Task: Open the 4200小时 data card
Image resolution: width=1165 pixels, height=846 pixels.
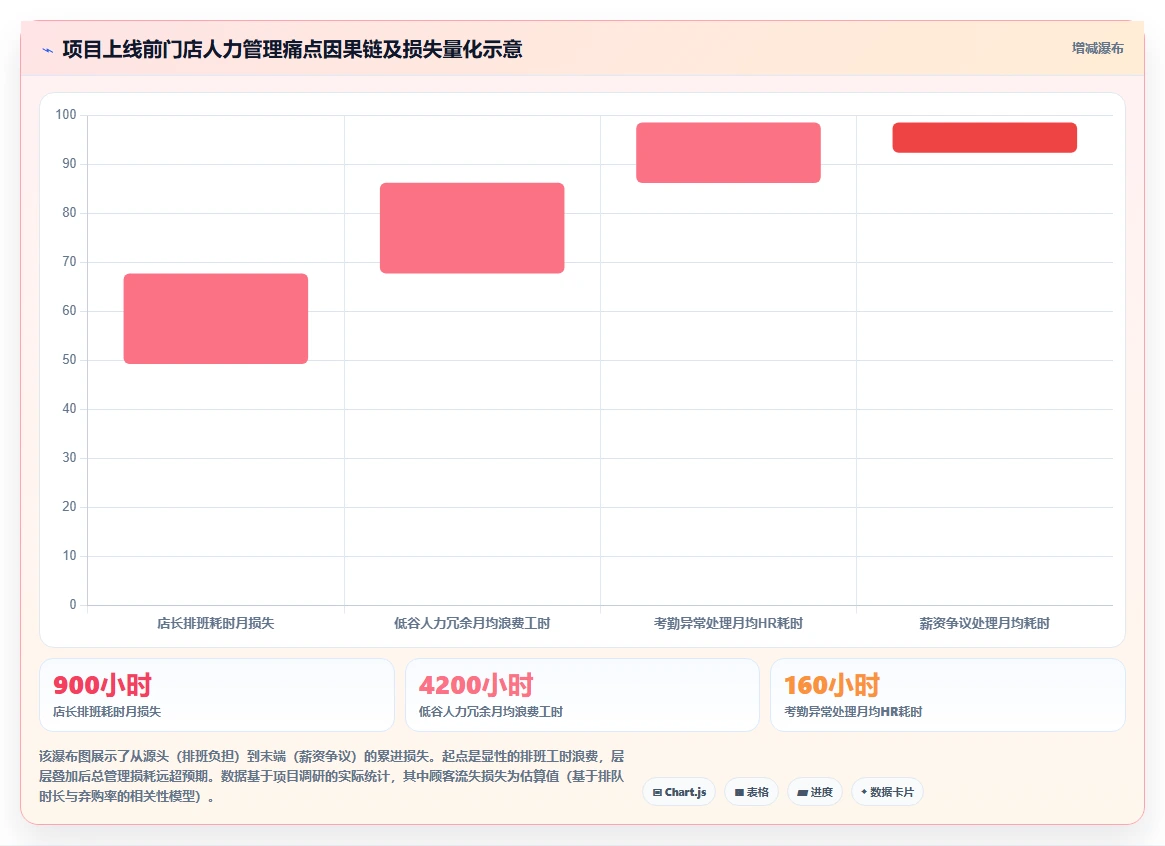Action: pos(582,694)
